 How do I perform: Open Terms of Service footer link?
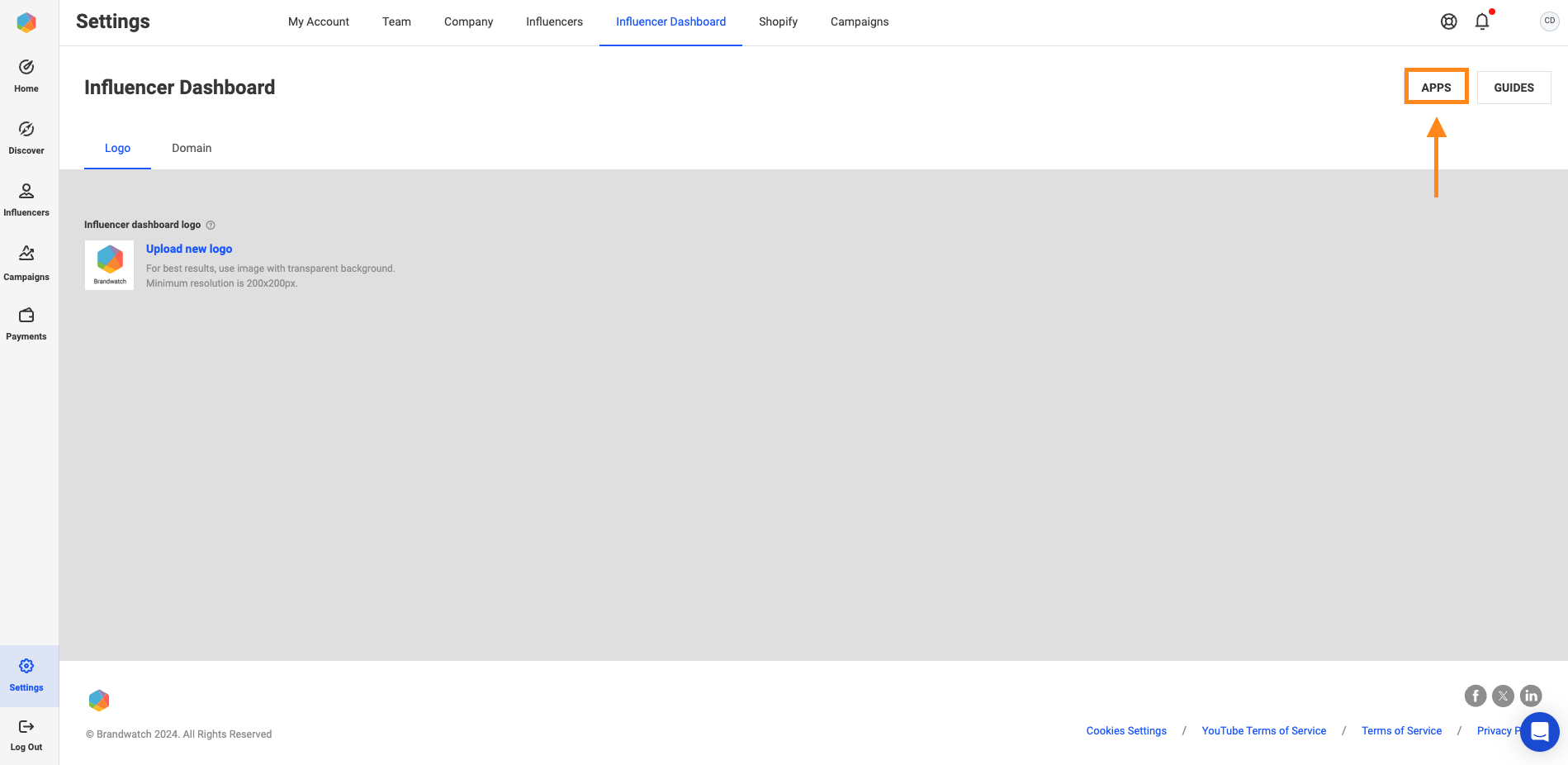[x=1401, y=731]
